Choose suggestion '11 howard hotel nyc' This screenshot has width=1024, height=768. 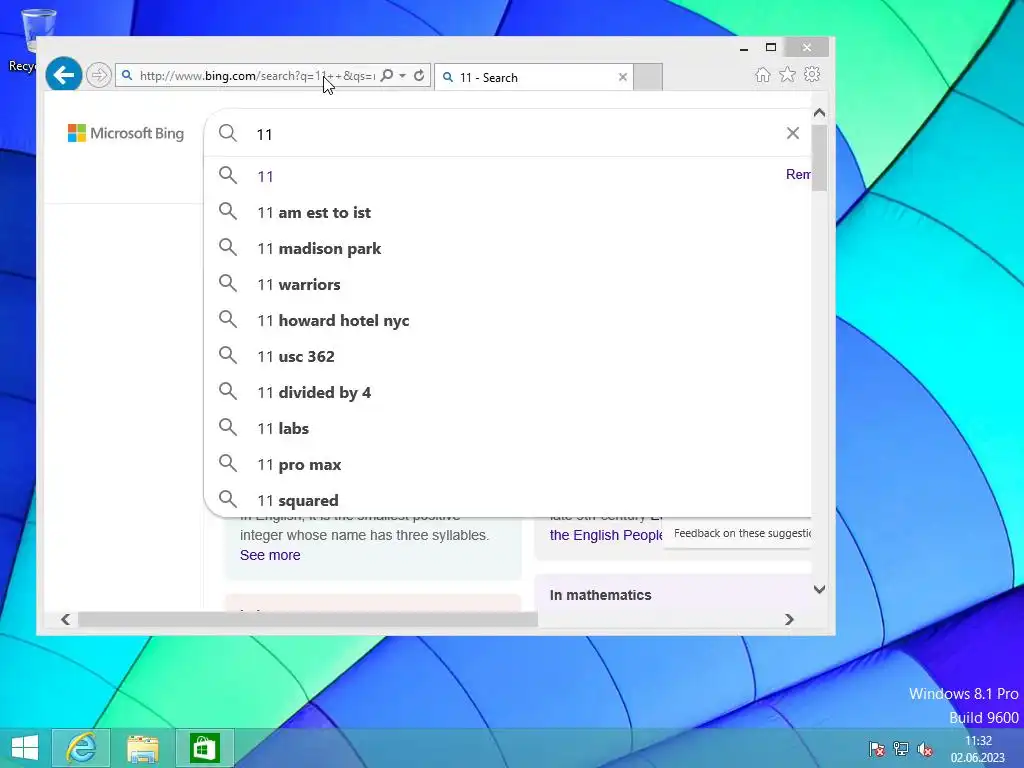pyautogui.click(x=333, y=320)
